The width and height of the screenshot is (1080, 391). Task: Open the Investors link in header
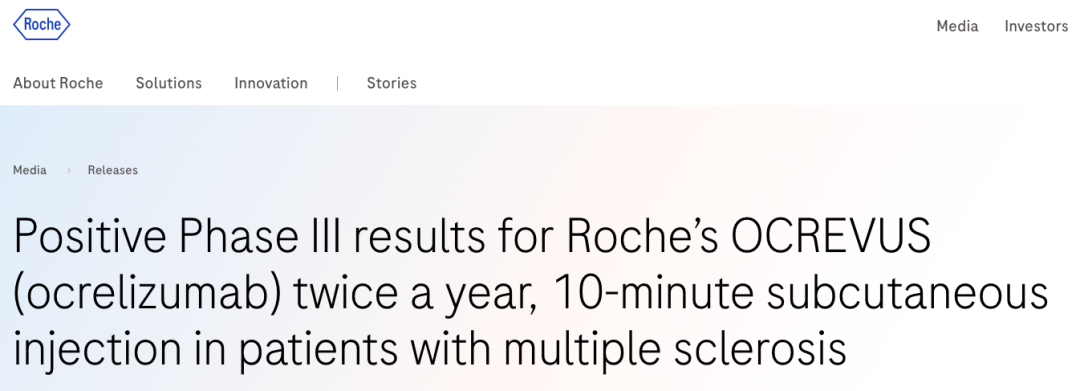[1036, 26]
